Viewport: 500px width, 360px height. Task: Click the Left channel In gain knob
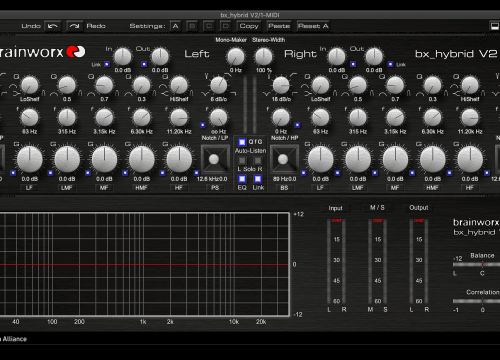tap(123, 57)
